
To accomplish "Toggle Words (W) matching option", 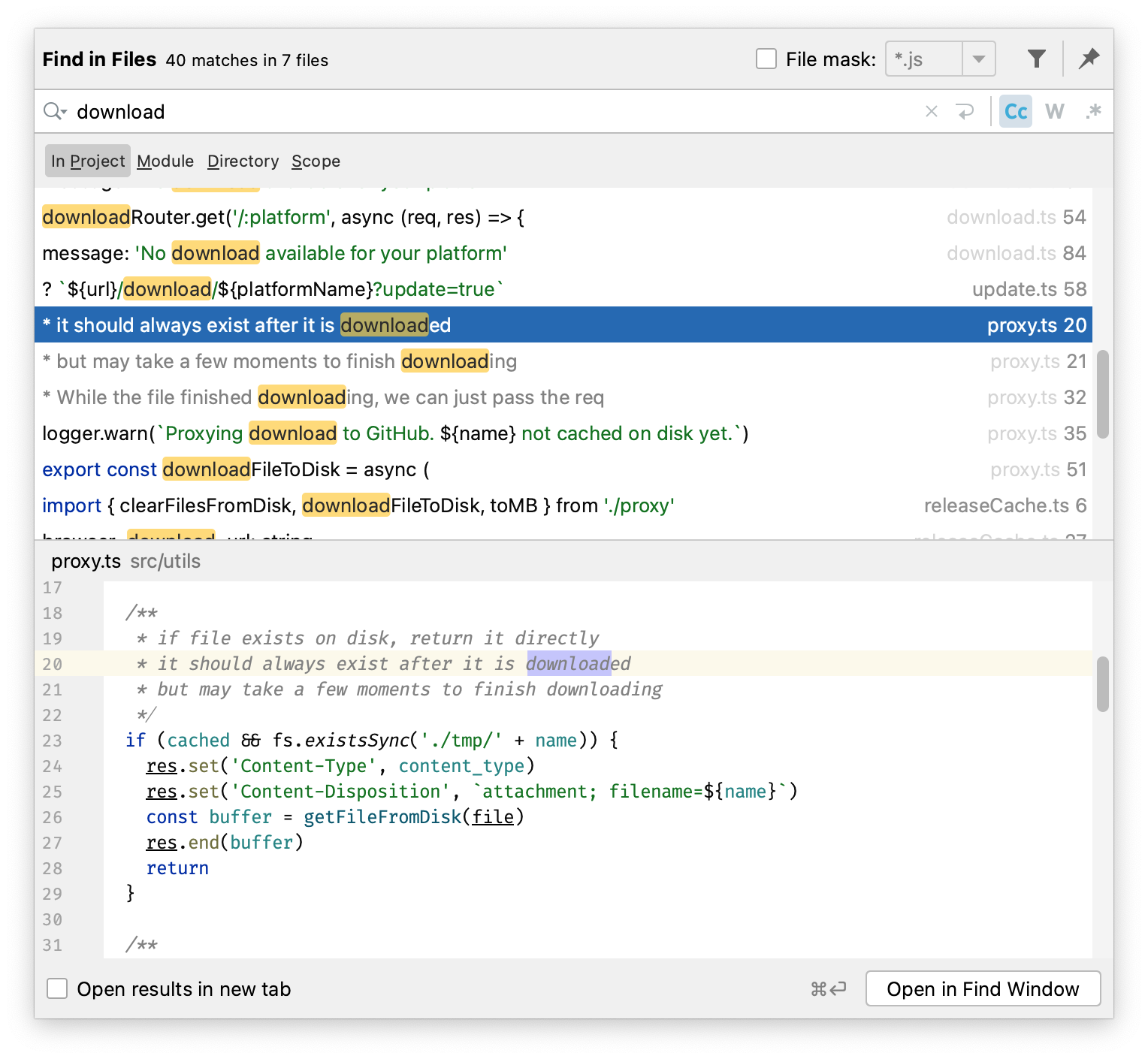I will click(1055, 112).
